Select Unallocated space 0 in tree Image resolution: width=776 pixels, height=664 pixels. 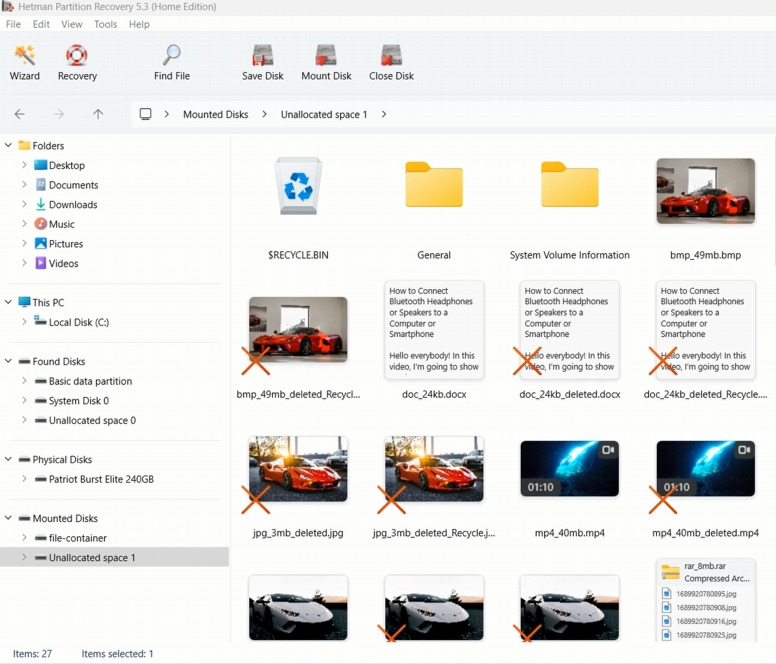[x=92, y=421]
